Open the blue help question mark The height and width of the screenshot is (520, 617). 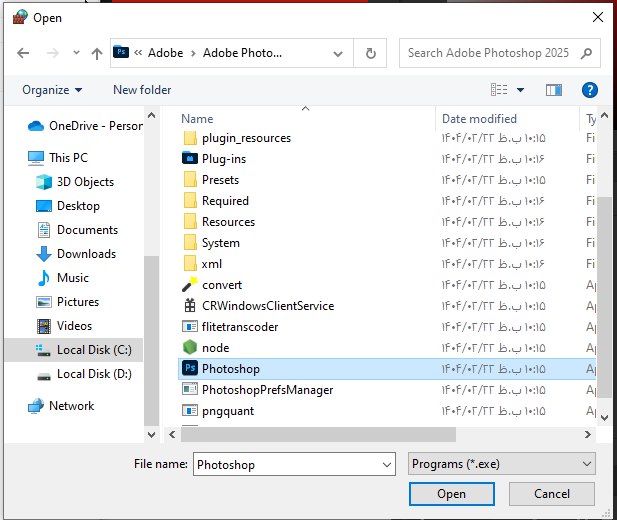589,90
